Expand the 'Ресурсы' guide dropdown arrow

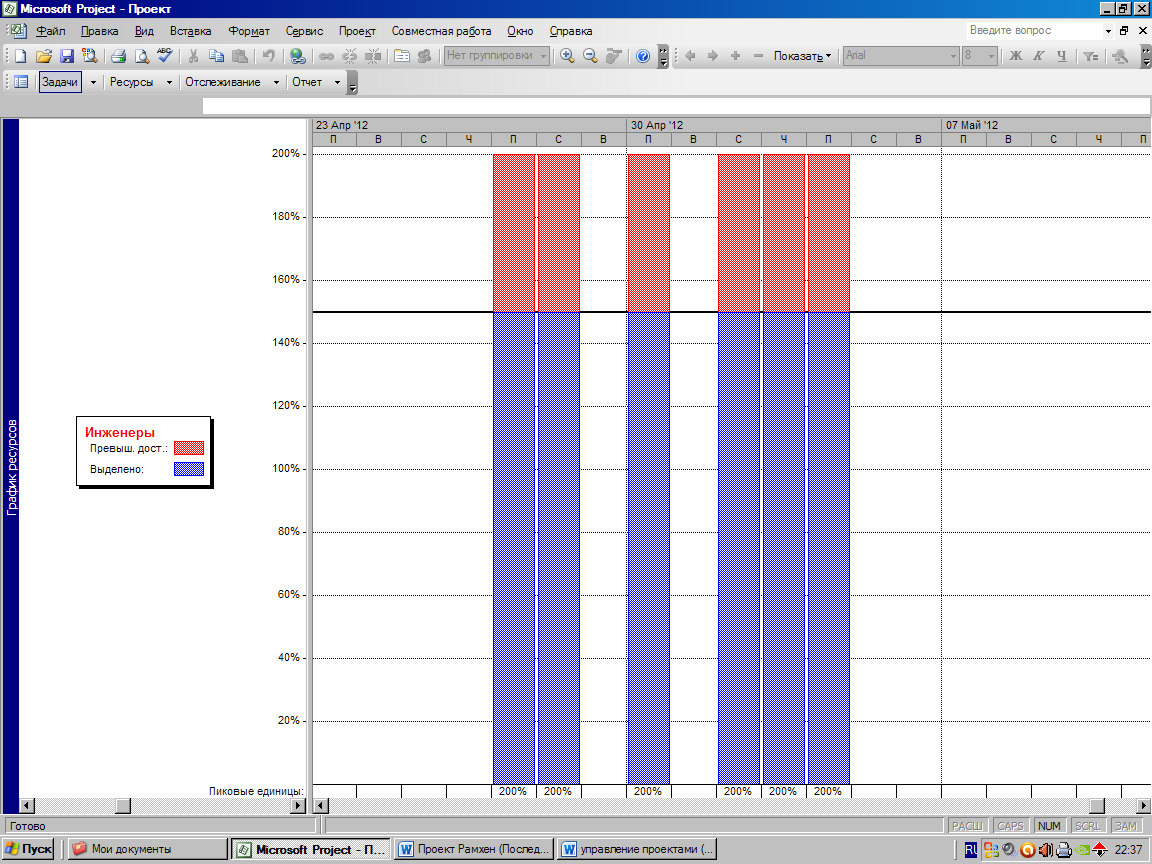pyautogui.click(x=169, y=82)
